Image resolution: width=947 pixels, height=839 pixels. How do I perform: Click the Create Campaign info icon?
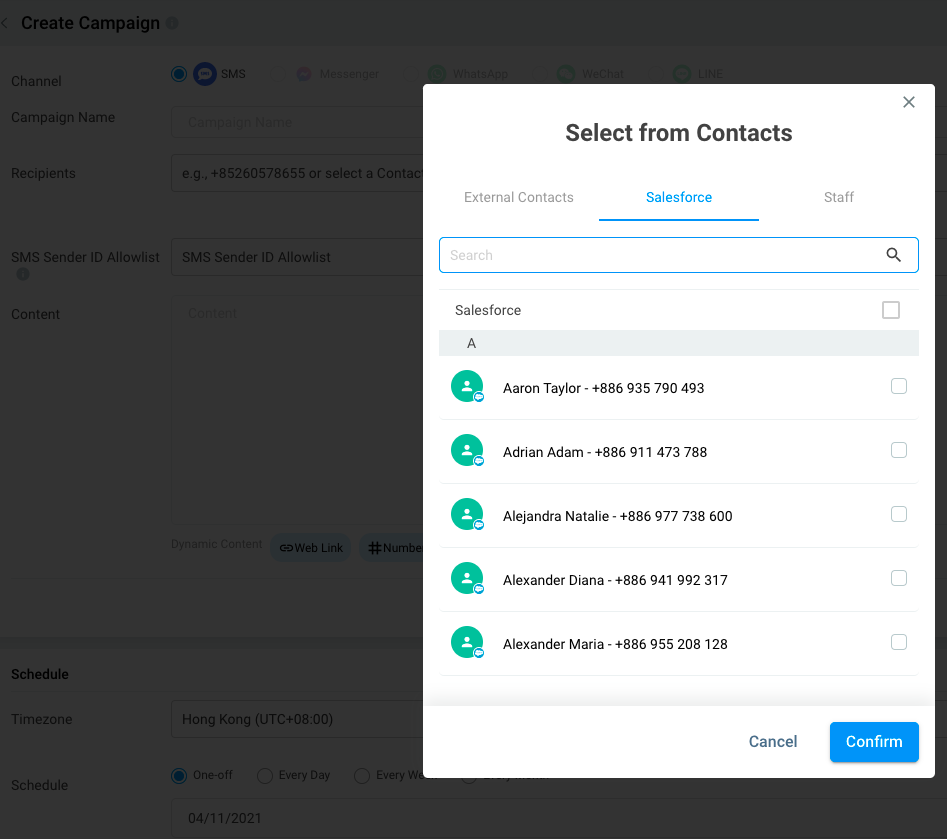coord(172,23)
